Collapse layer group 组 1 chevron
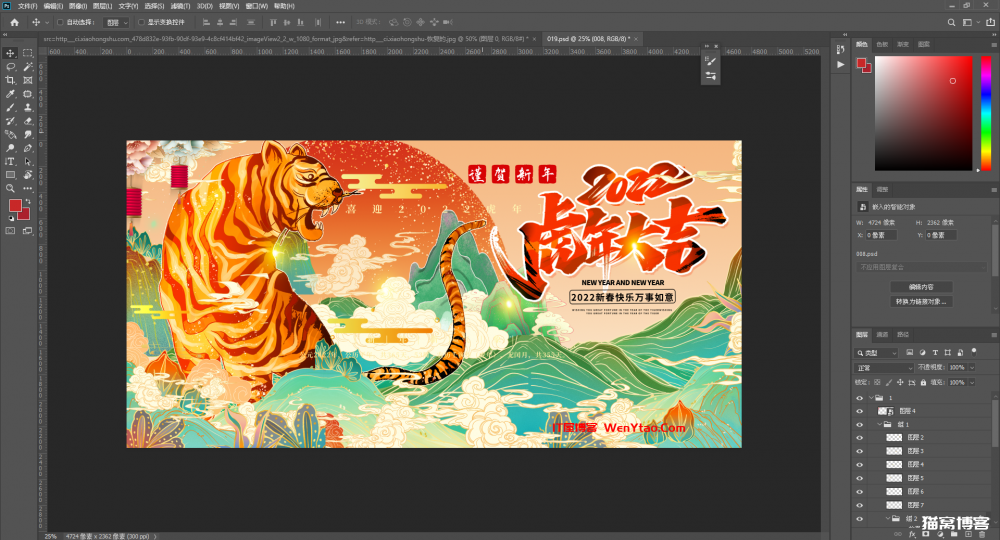This screenshot has width=1000, height=540. coord(879,425)
